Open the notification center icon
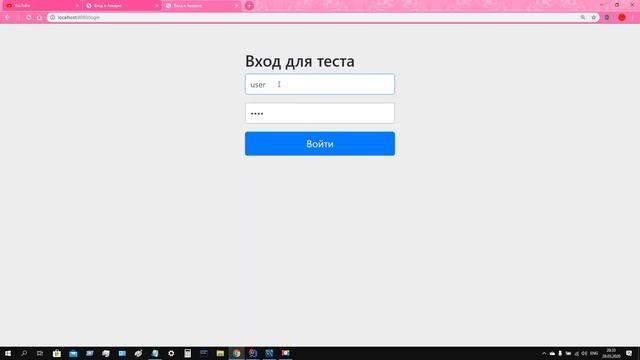The image size is (640, 360). [629, 353]
